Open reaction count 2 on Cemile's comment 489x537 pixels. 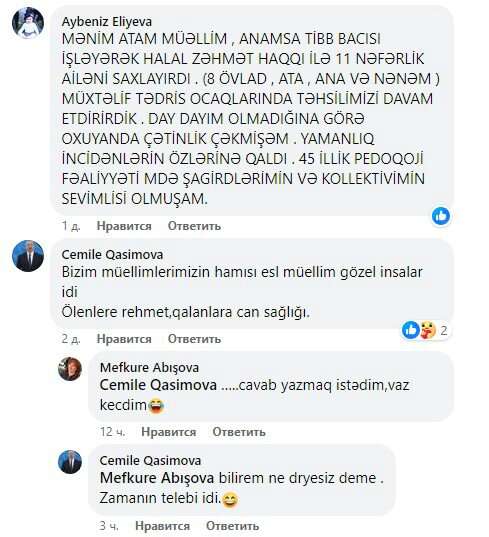point(444,330)
